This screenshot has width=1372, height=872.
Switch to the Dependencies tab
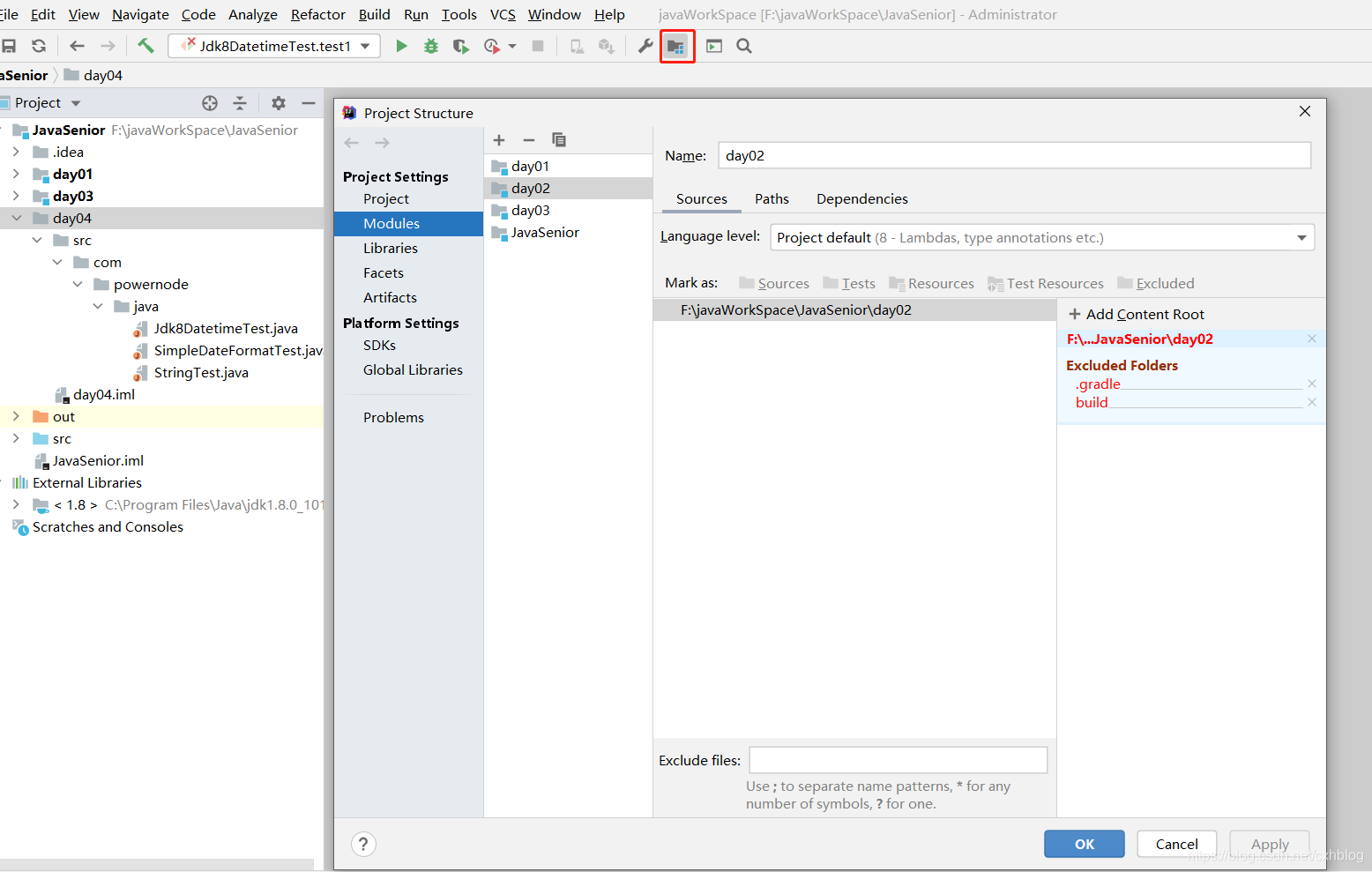tap(862, 198)
